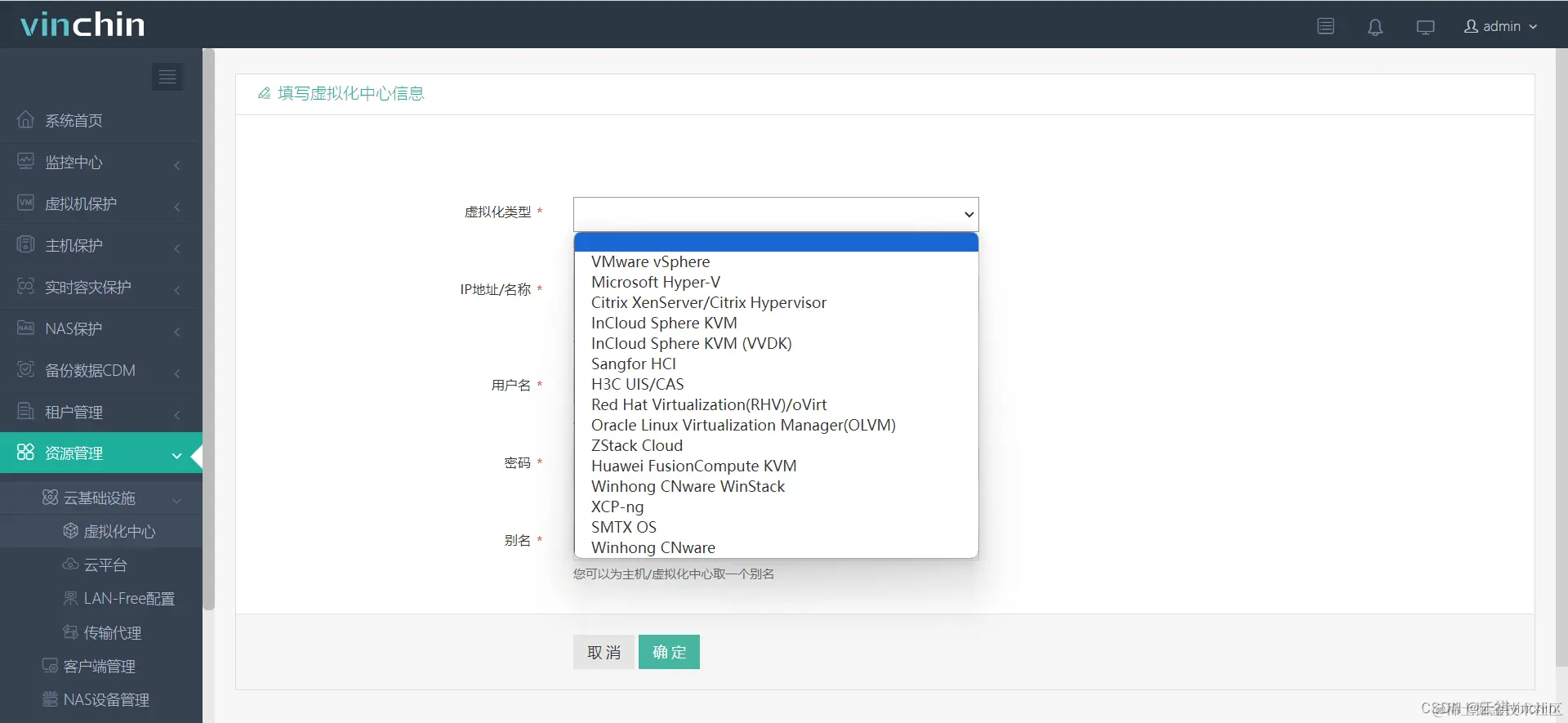Open 系统首页 menu entry
Screen dimensions: 1568x723
click(x=101, y=120)
